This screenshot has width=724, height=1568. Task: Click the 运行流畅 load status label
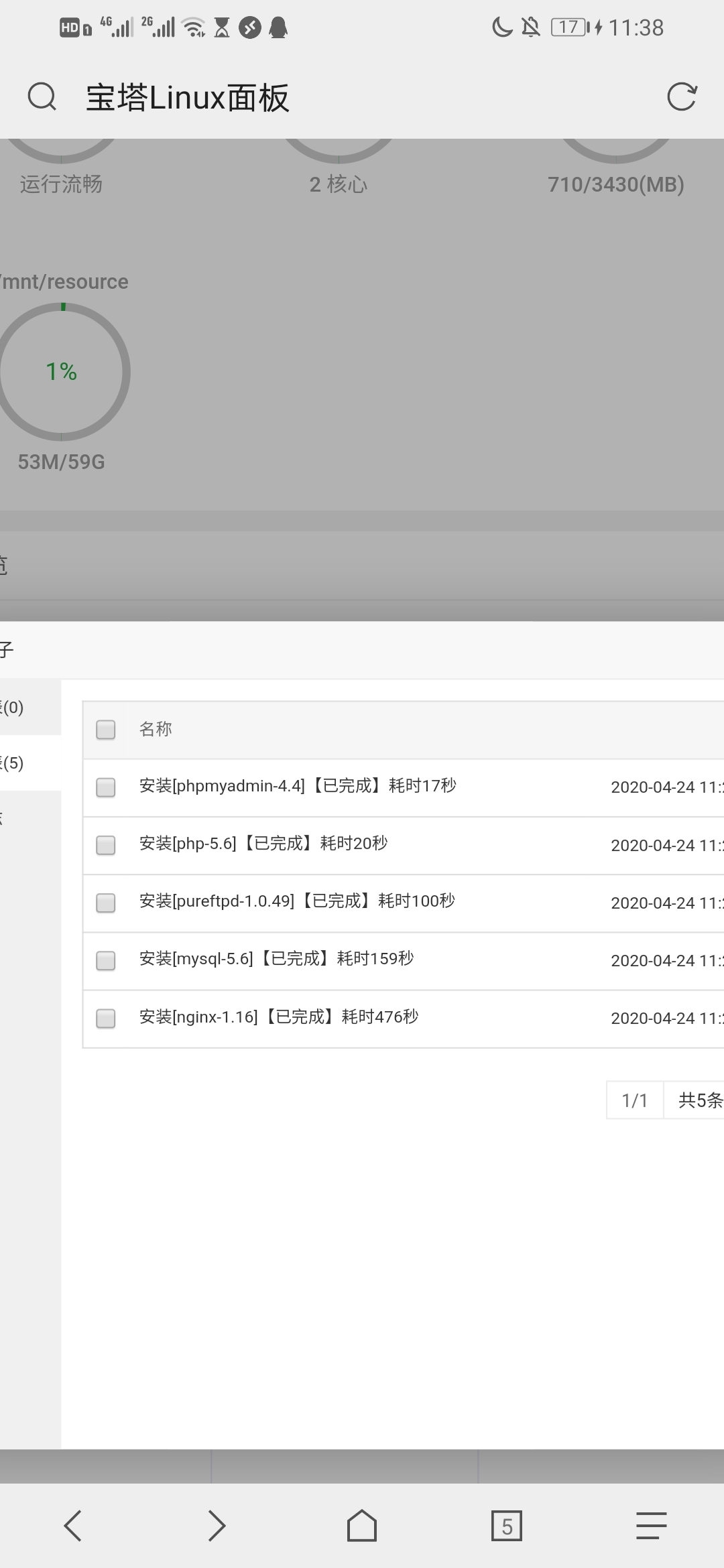[61, 184]
